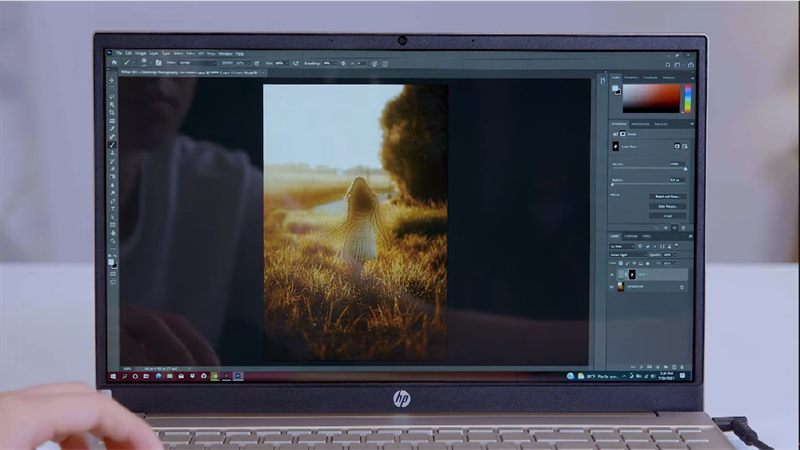Toggle lock all padlock in Layers panel

coord(647,263)
